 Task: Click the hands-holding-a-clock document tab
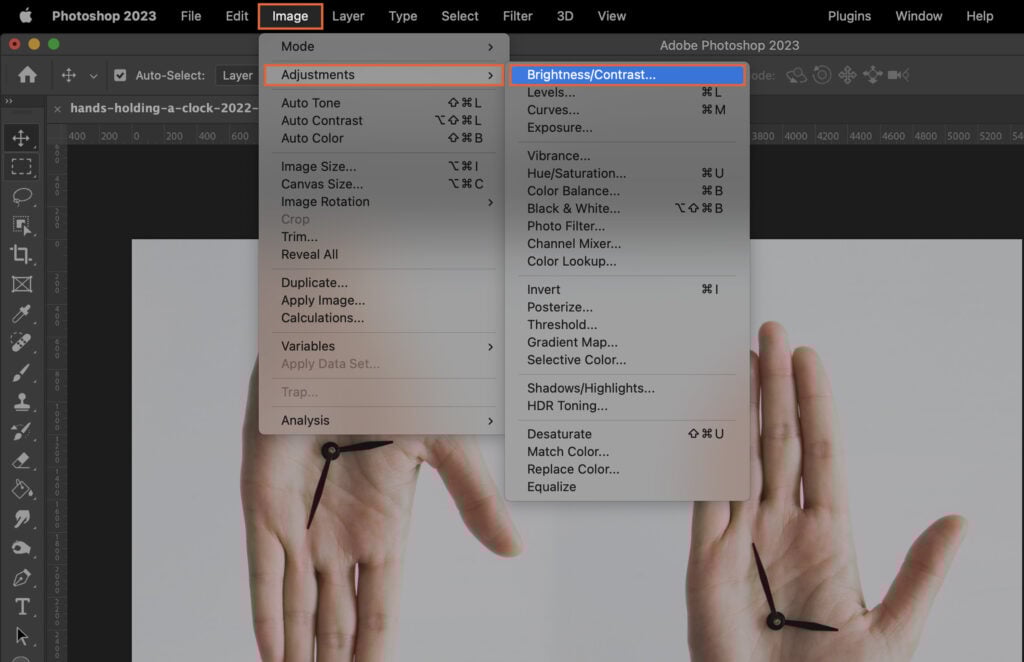160,107
